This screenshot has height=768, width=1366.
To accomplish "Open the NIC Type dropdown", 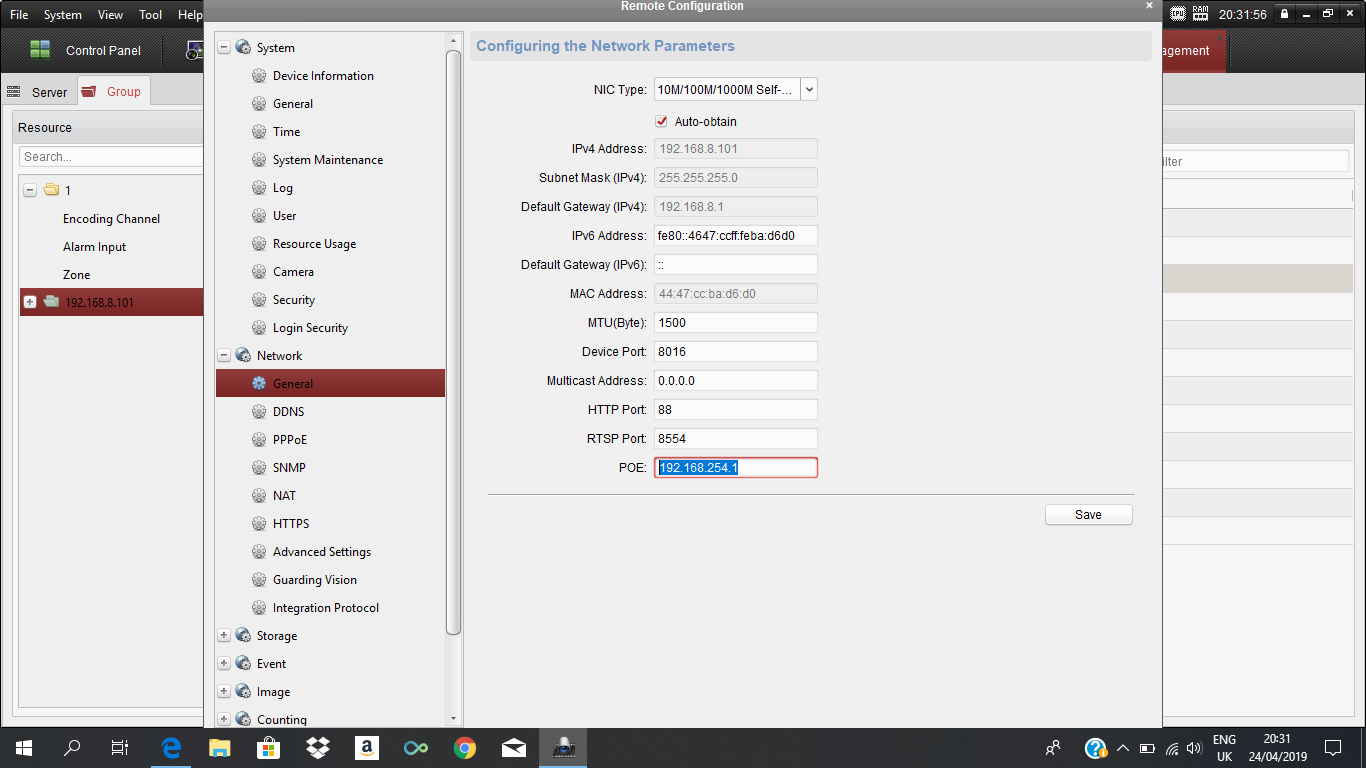I will click(x=809, y=90).
